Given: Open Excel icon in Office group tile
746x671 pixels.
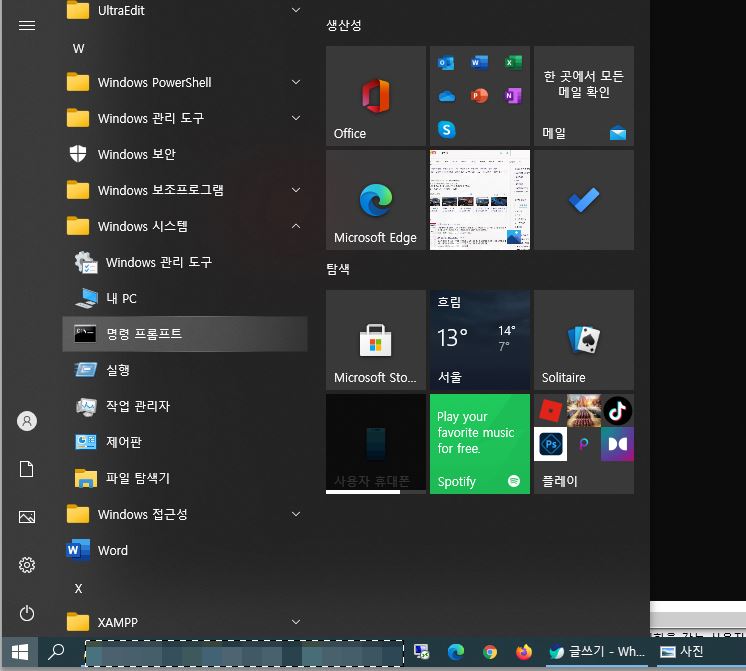Looking at the screenshot, I should [x=513, y=62].
